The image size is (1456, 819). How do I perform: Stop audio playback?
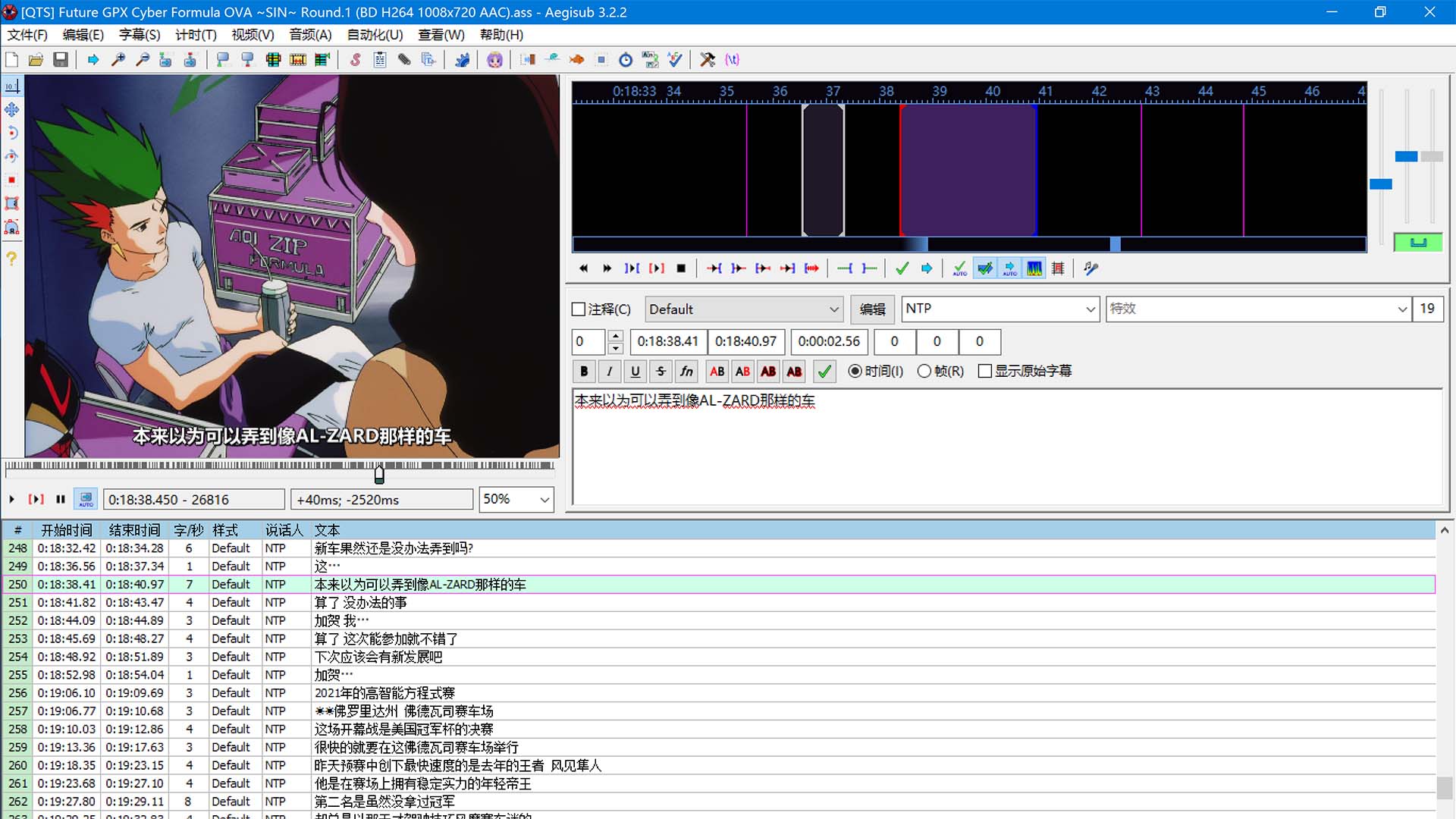pos(681,268)
